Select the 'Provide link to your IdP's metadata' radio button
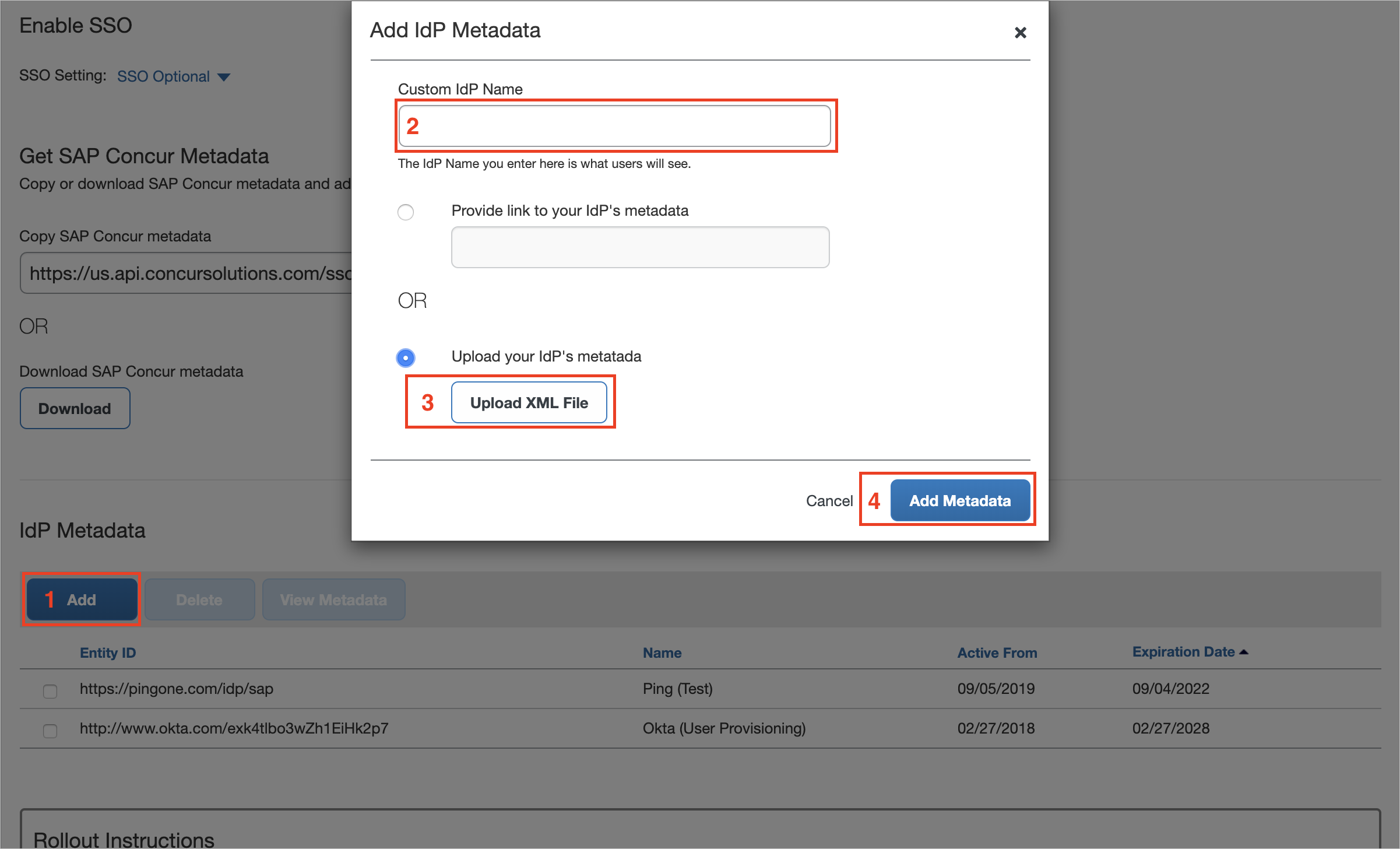1400x849 pixels. click(407, 210)
